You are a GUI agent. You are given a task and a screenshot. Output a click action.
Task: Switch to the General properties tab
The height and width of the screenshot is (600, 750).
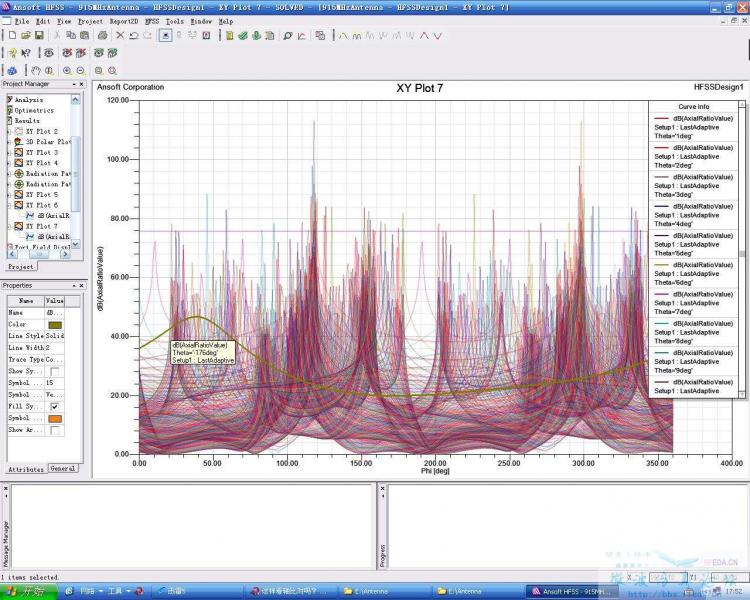pos(63,468)
